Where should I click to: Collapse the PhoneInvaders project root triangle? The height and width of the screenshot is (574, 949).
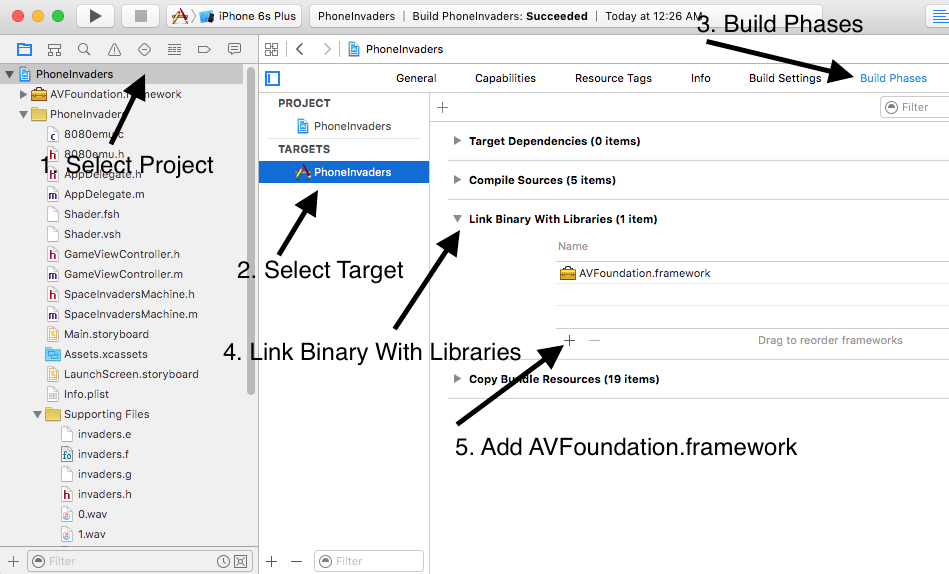pyautogui.click(x=9, y=74)
